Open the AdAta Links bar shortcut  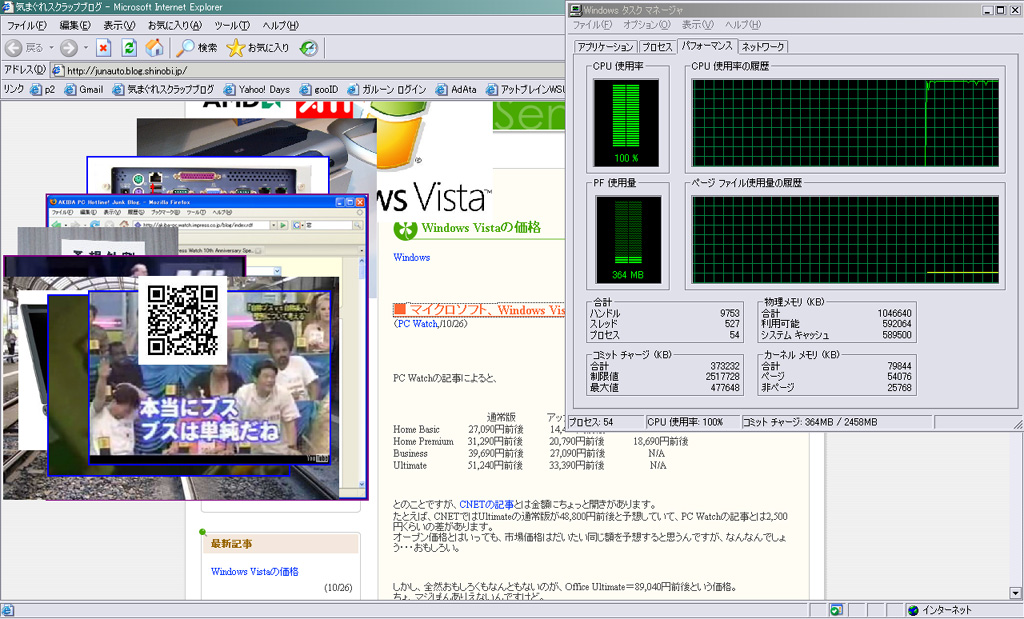coord(456,89)
